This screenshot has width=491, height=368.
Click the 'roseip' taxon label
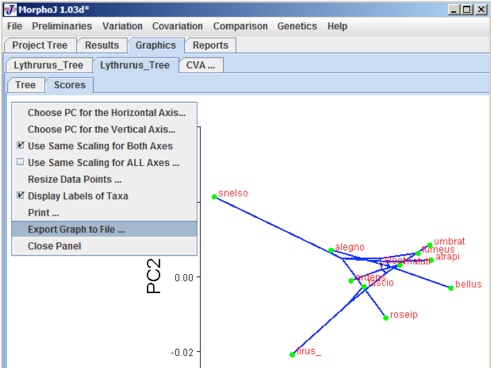click(x=404, y=315)
